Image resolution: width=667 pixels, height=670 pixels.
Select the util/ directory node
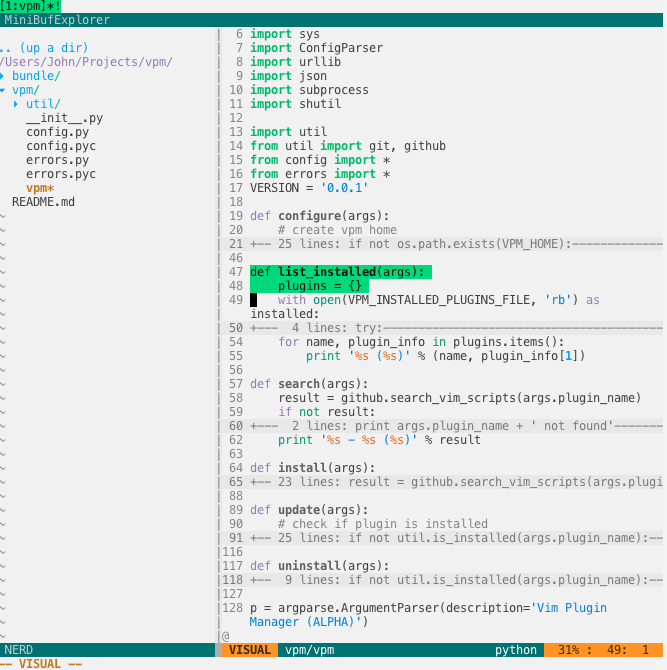point(43,104)
